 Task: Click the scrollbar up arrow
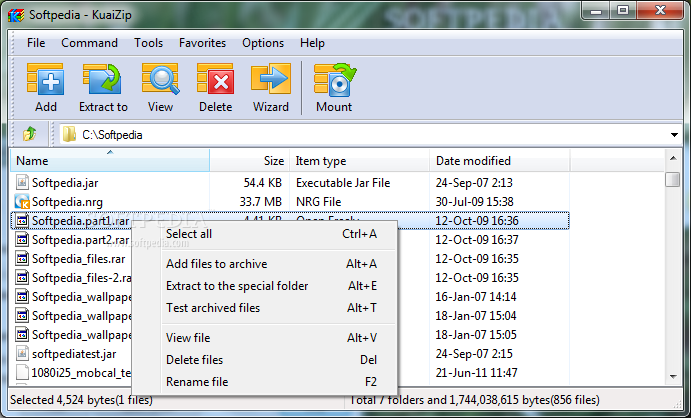[673, 158]
